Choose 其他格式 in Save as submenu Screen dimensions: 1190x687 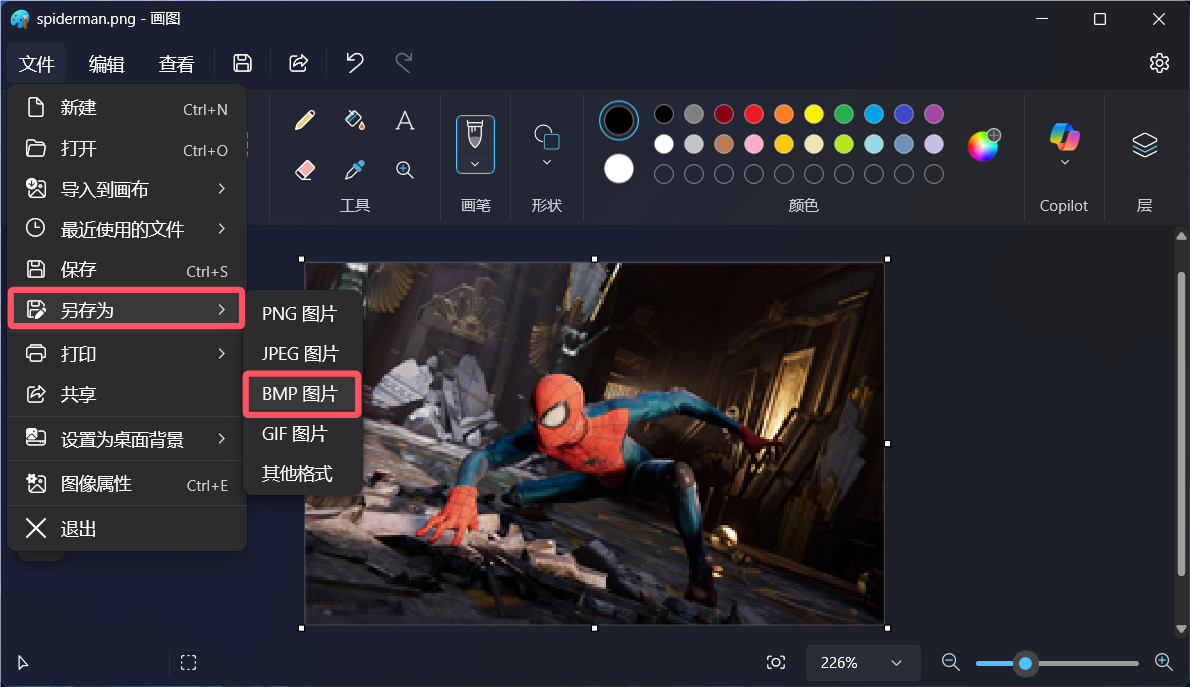[x=301, y=474]
